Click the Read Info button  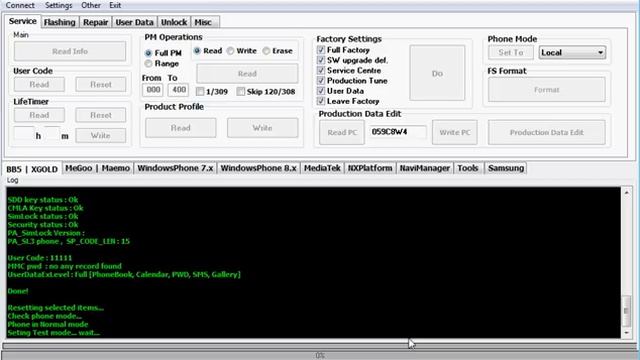pos(70,51)
